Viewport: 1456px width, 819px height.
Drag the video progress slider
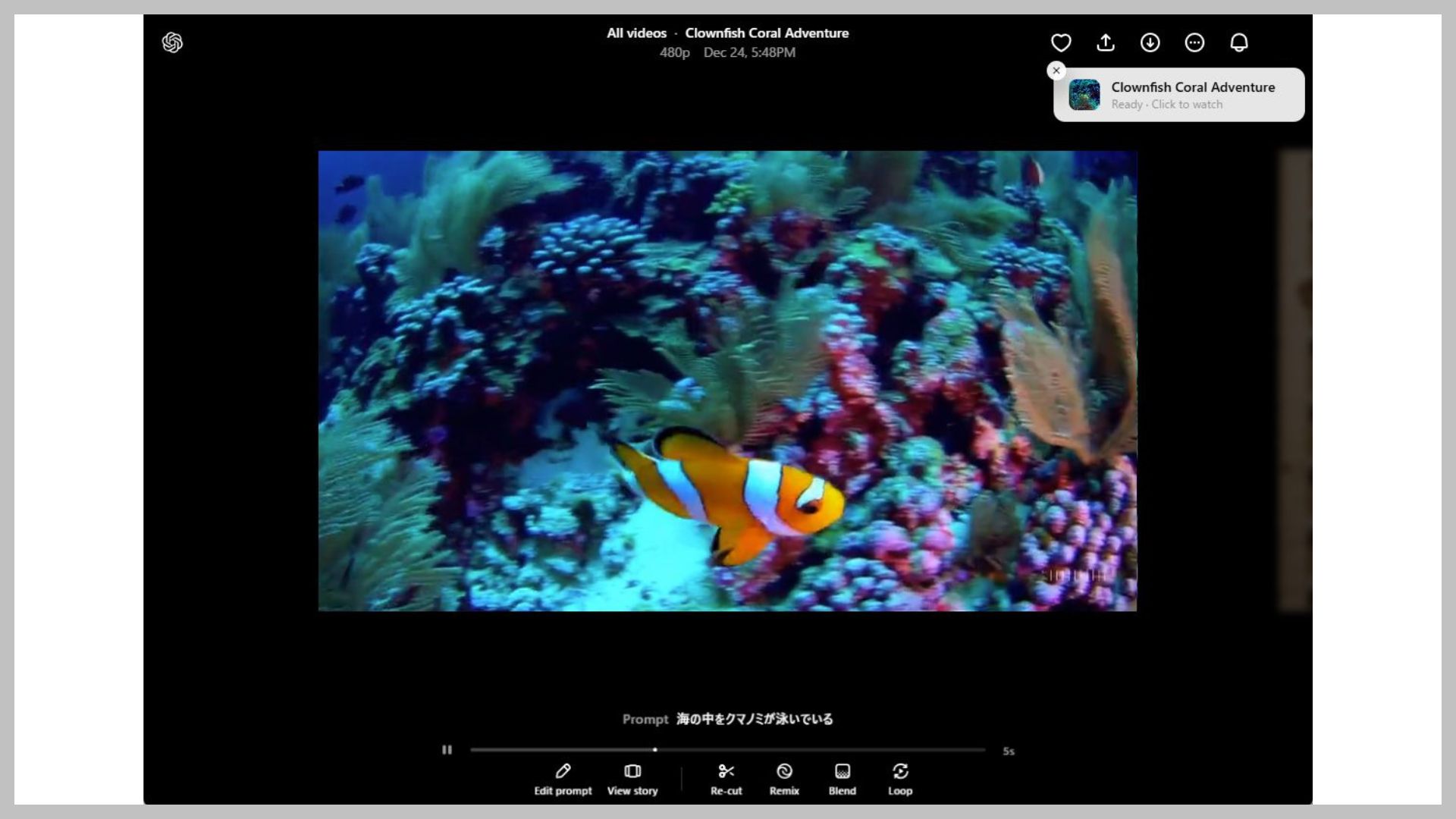point(654,749)
